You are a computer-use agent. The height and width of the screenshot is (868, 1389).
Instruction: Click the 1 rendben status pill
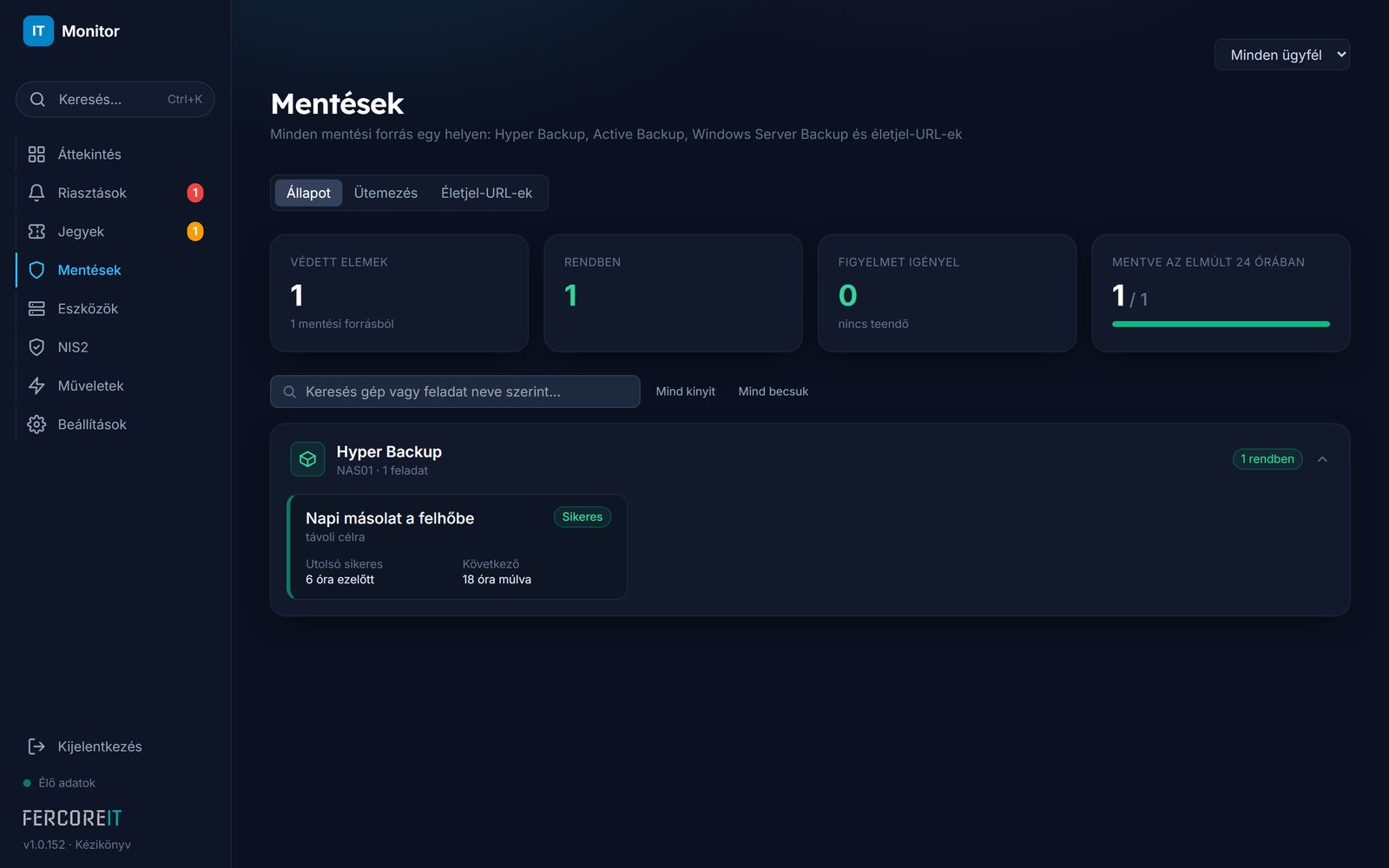coord(1267,459)
